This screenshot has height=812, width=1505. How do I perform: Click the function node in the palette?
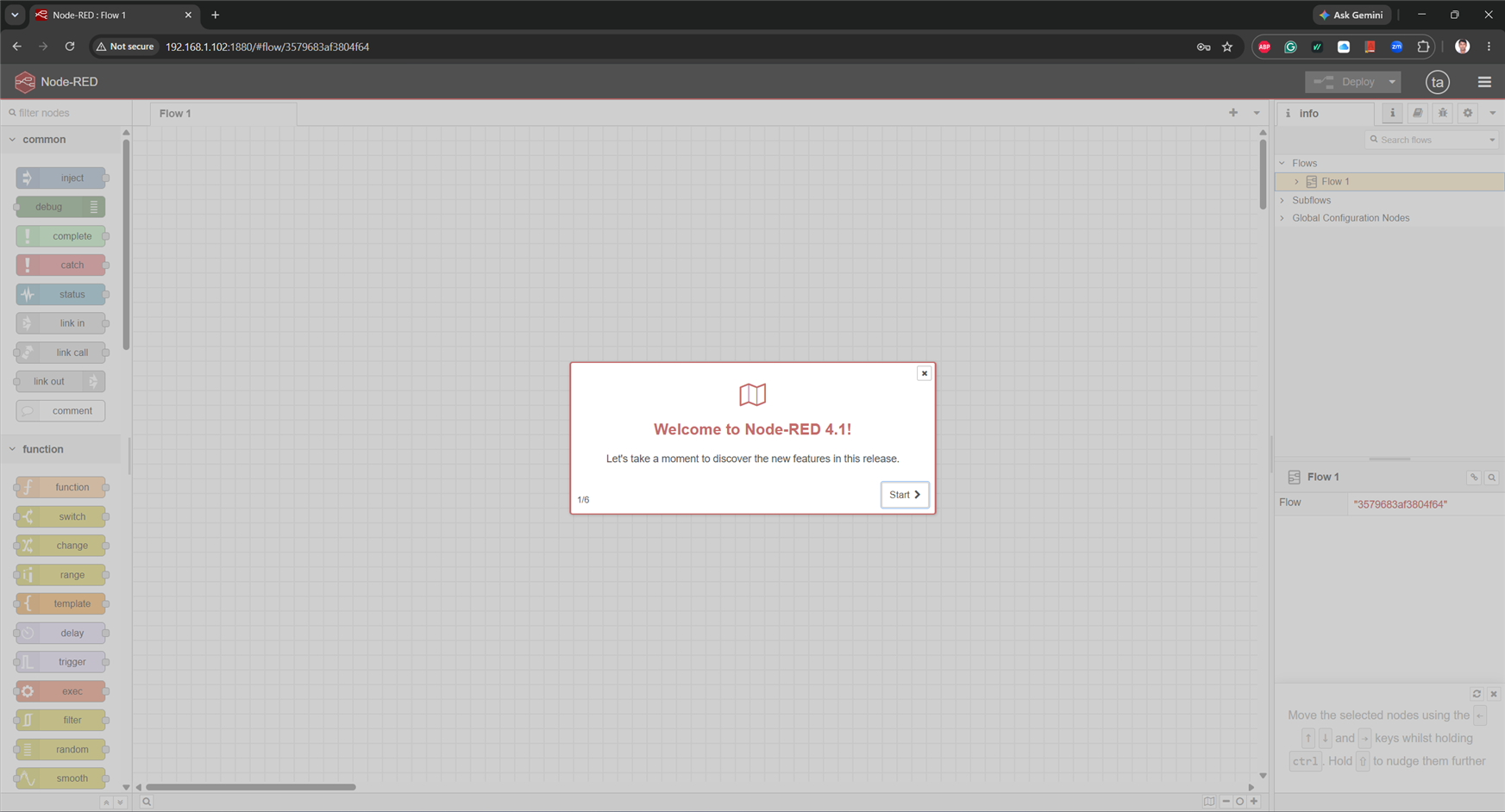pyautogui.click(x=60, y=487)
